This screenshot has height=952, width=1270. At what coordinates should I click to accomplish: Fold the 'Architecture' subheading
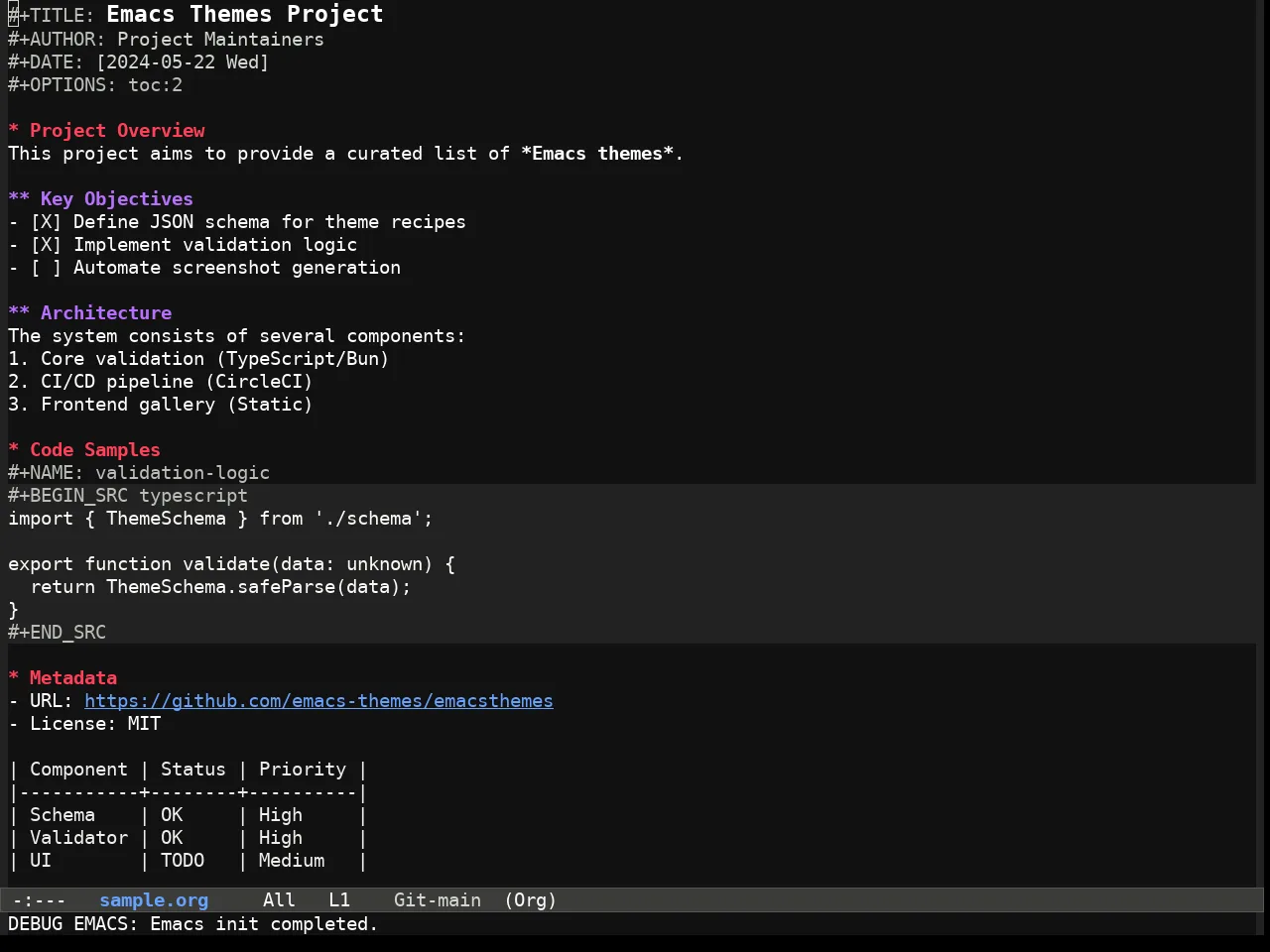pos(90,313)
